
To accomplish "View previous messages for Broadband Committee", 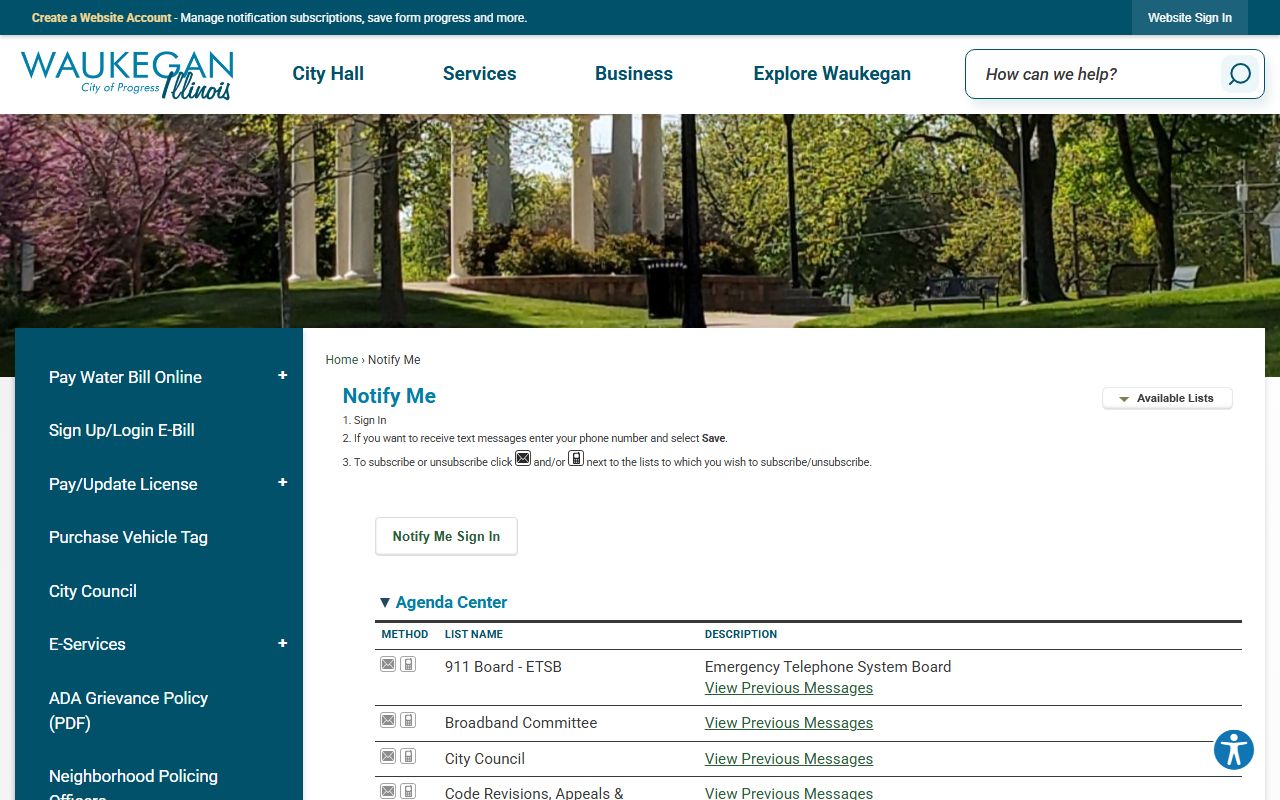I will click(x=789, y=723).
